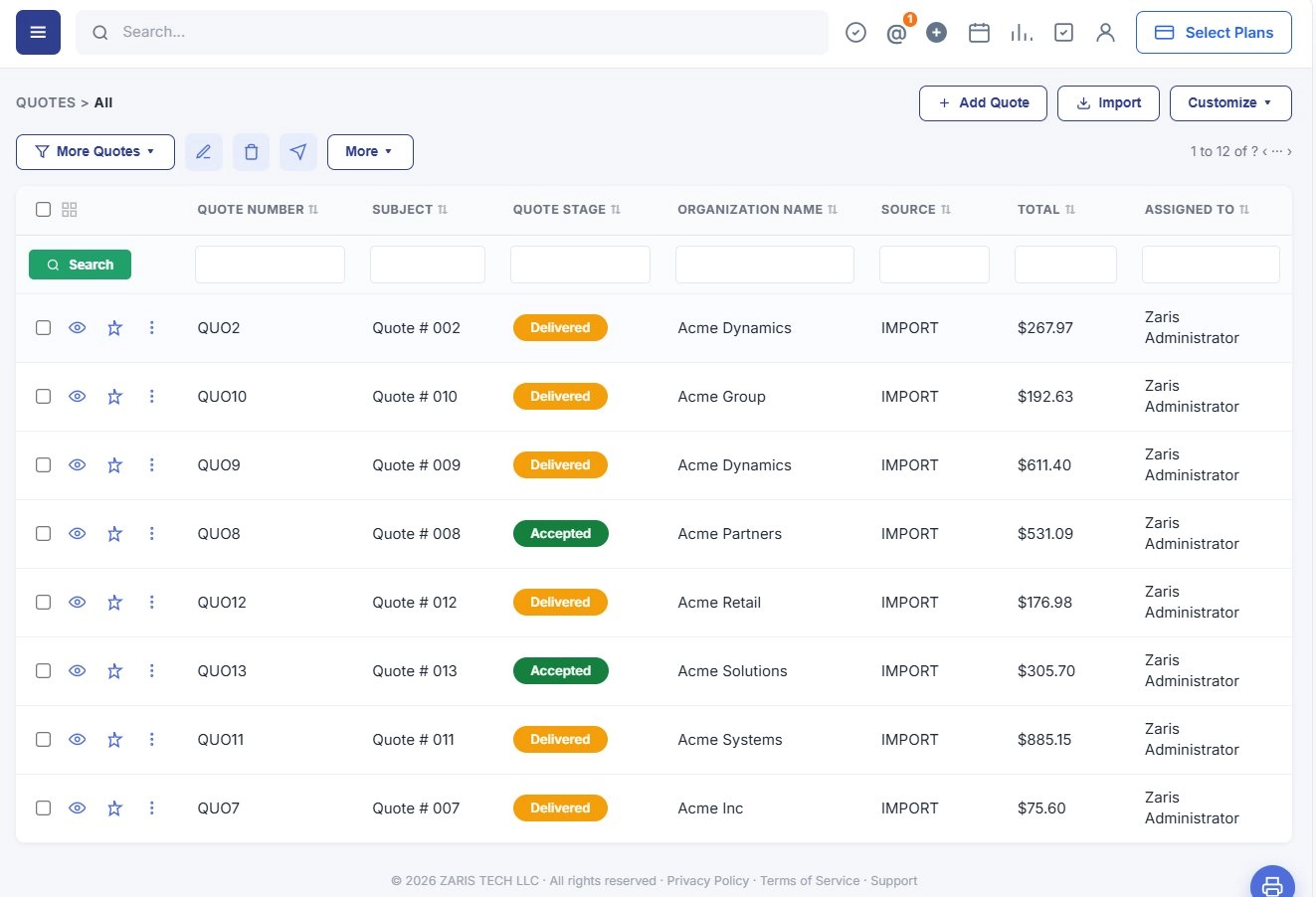
Task: Sort by Quote Number column
Action: click(258, 210)
